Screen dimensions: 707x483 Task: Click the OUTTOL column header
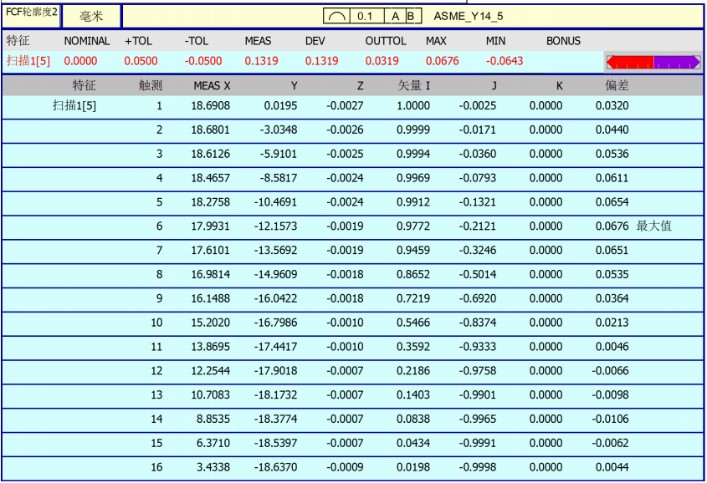[x=385, y=41]
